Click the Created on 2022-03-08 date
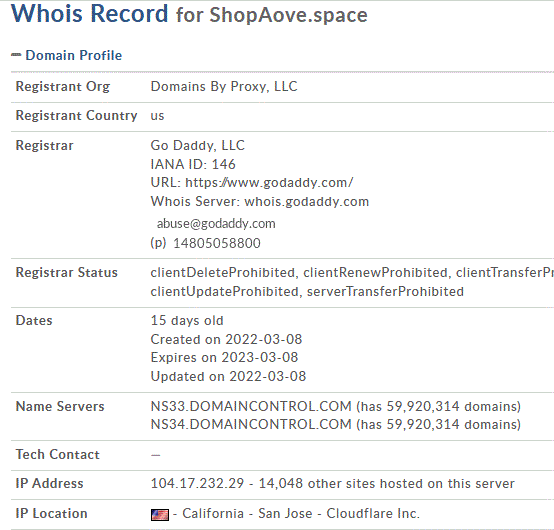554x530 pixels. click(226, 339)
